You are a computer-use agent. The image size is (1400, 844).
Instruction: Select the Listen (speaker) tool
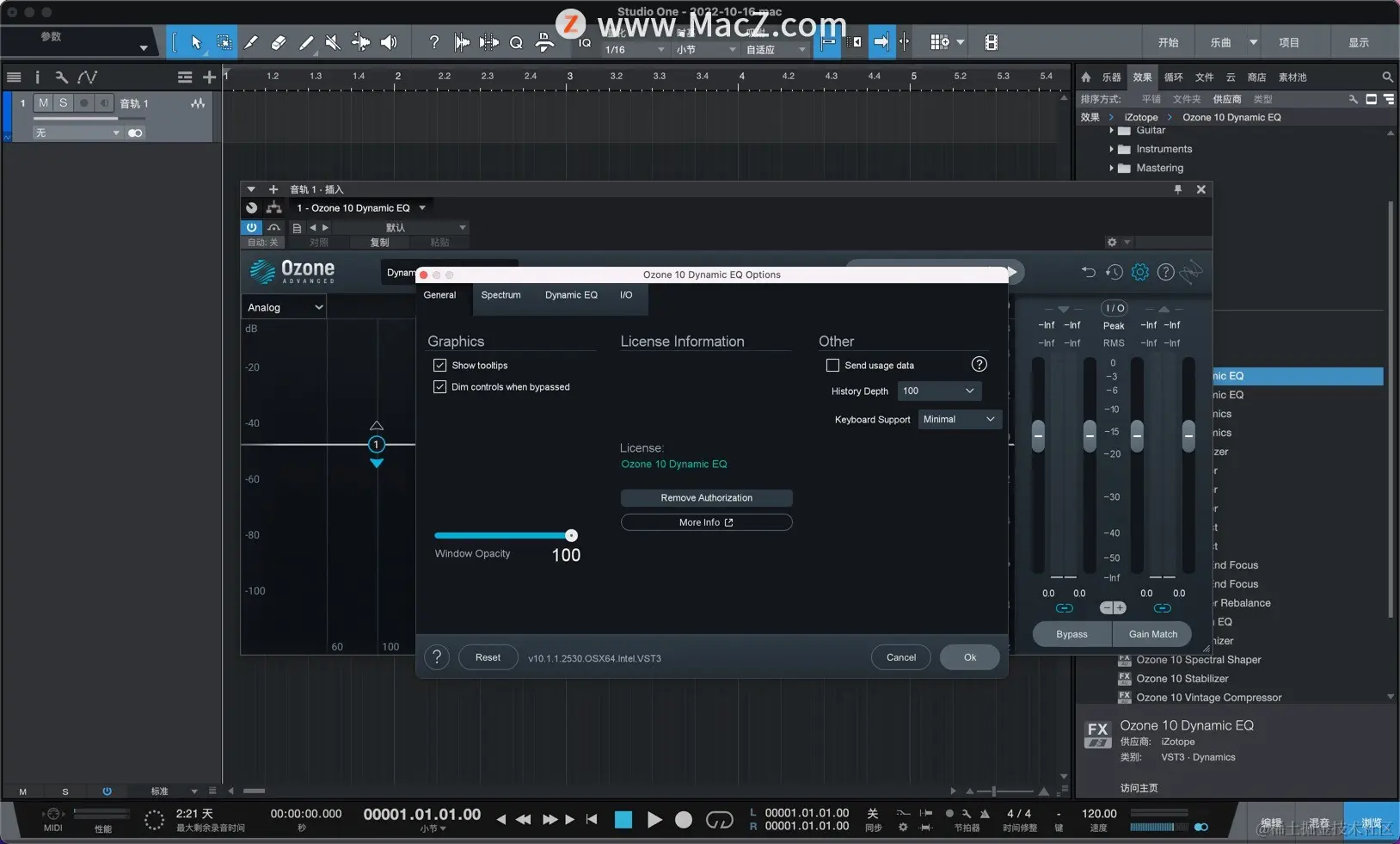389,42
